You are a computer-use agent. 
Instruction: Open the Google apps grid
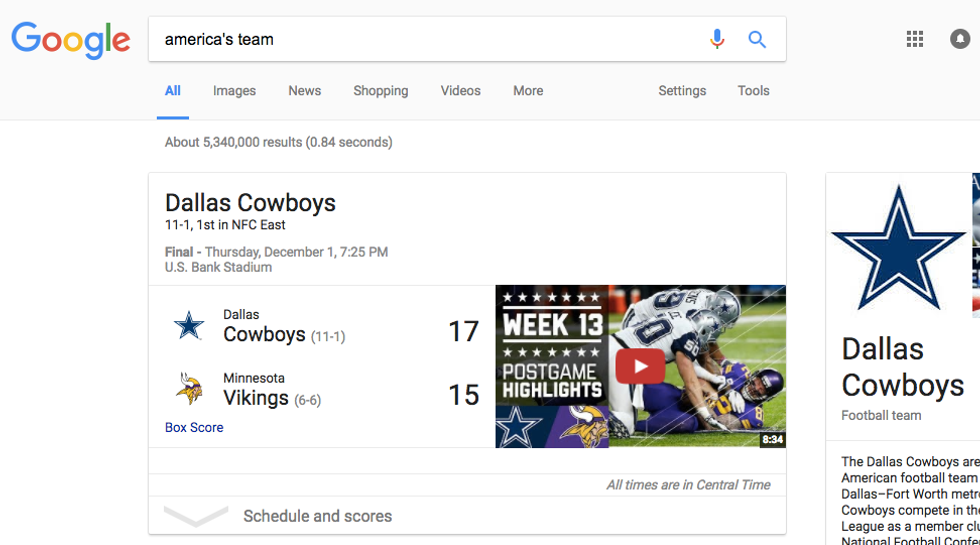coord(914,39)
